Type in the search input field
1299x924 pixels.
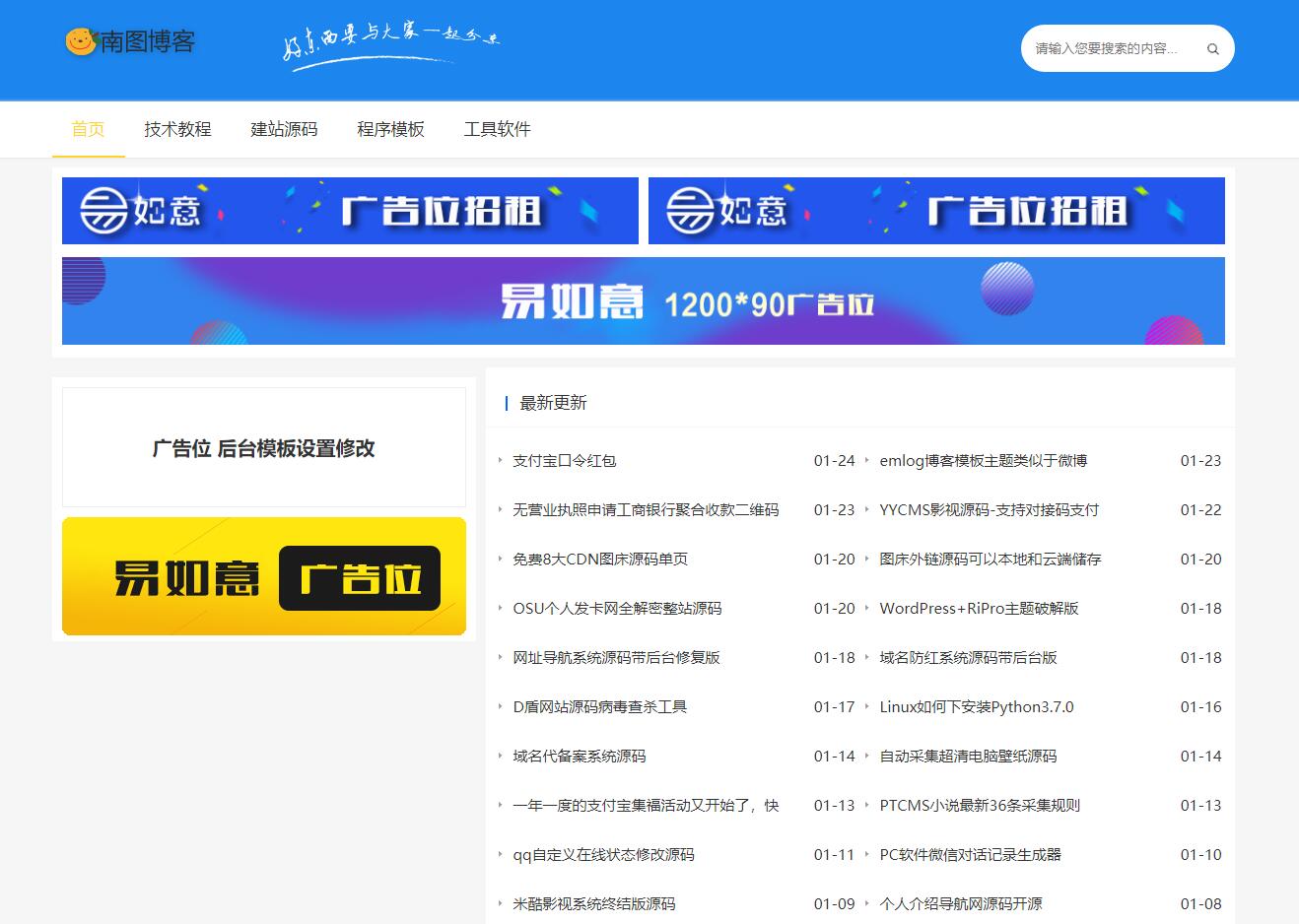click(1107, 49)
